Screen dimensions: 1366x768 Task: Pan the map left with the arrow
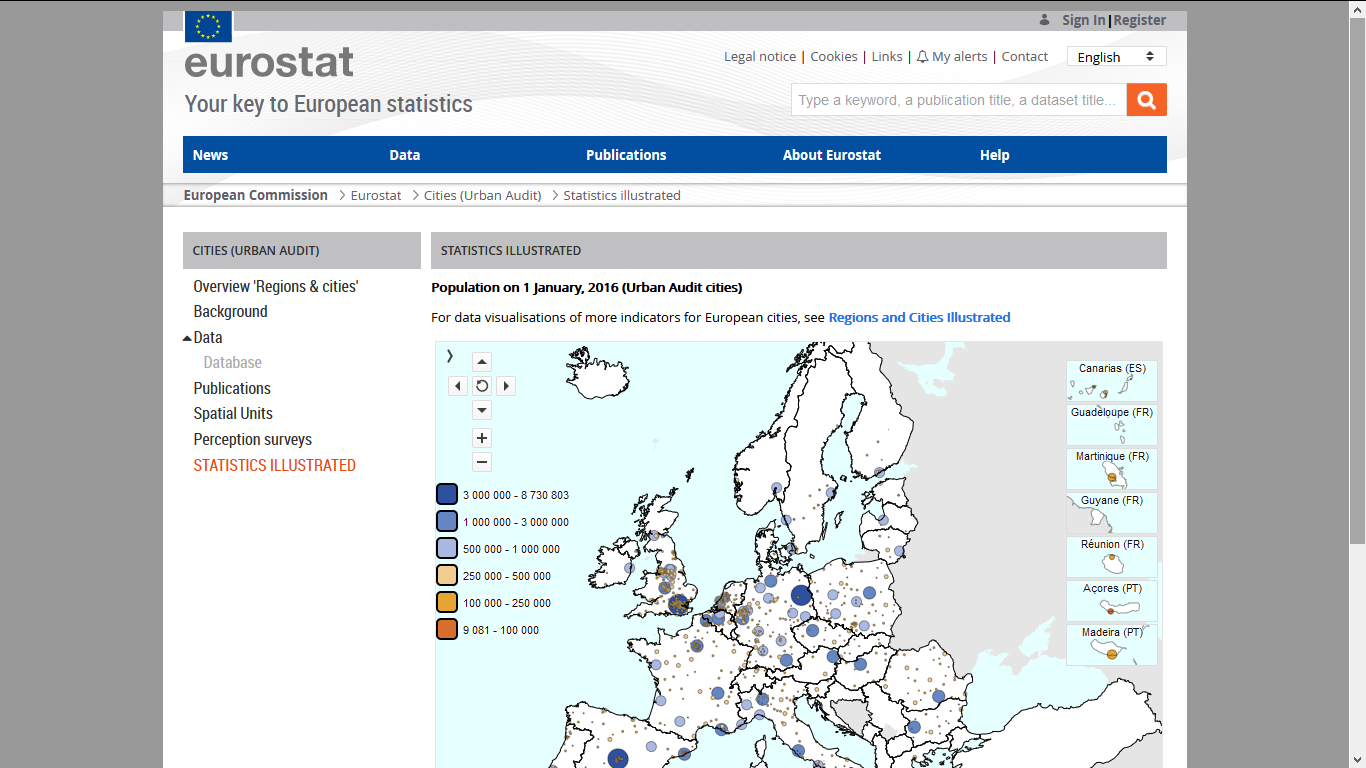(x=458, y=386)
